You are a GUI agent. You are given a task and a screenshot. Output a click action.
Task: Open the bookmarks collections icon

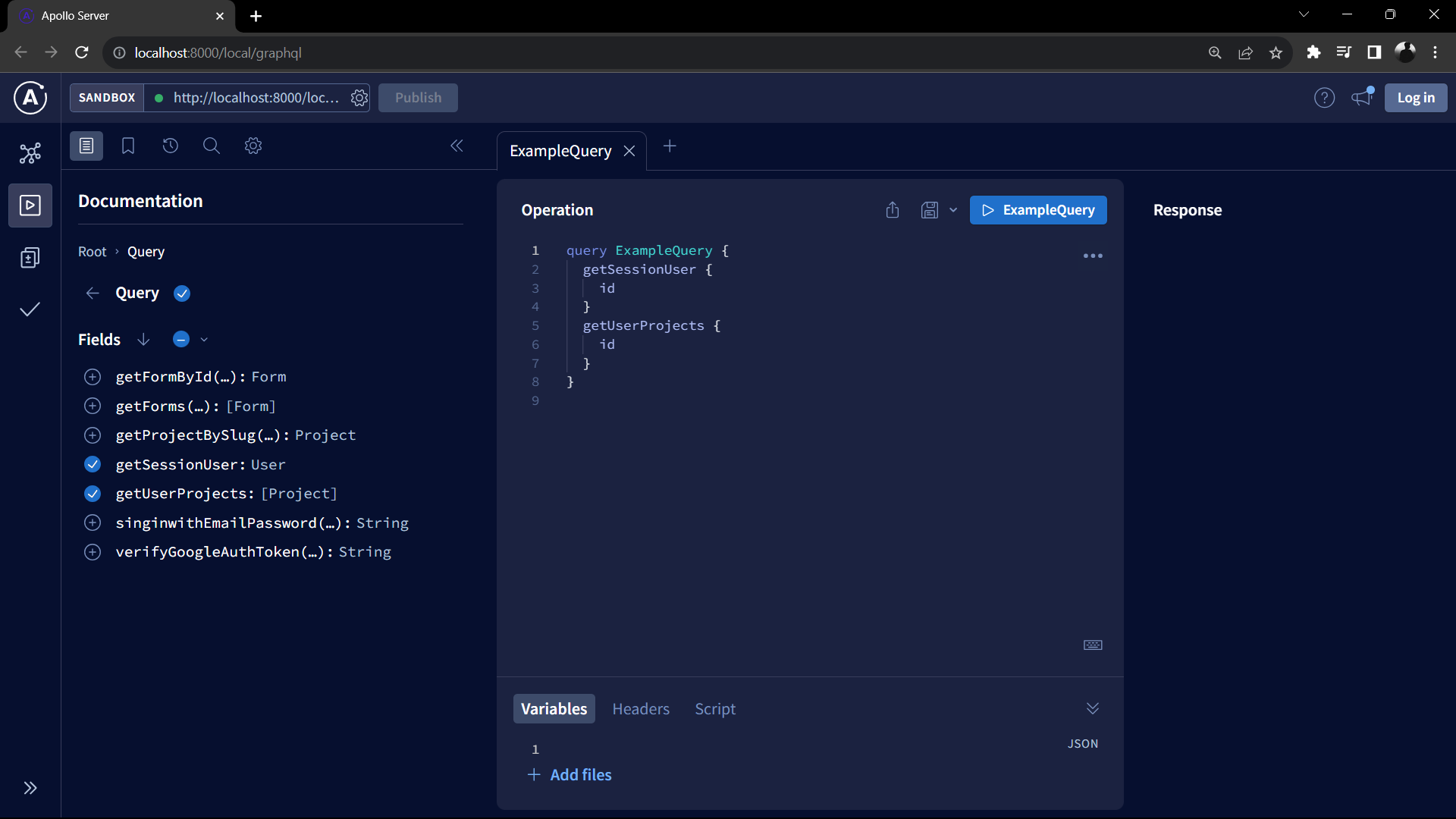128,146
